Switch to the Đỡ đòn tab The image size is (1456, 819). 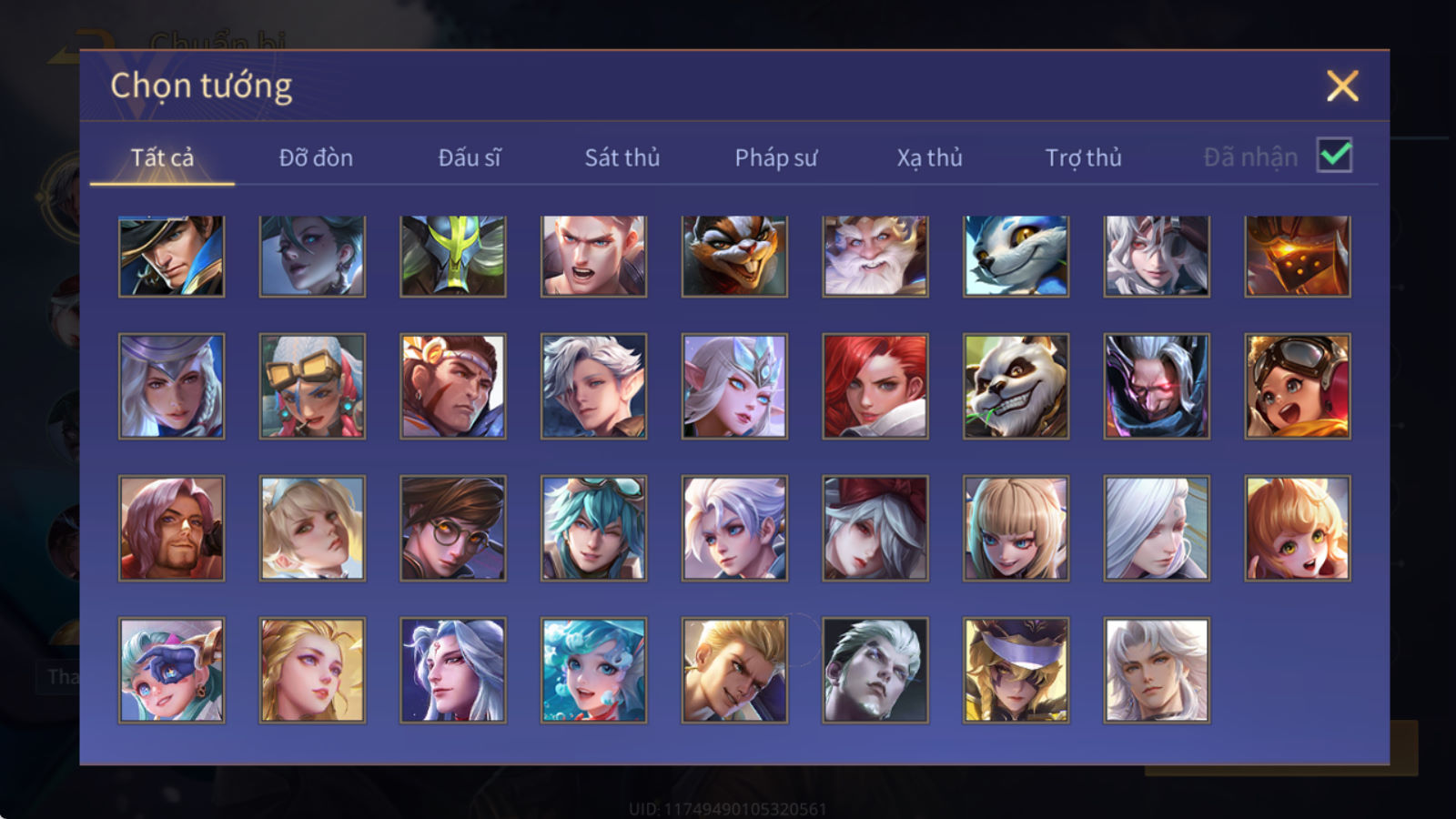(x=316, y=157)
